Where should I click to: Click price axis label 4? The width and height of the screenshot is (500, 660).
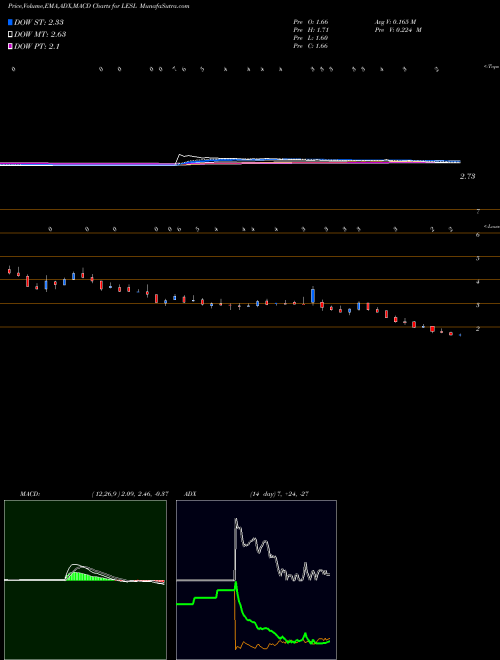click(478, 282)
